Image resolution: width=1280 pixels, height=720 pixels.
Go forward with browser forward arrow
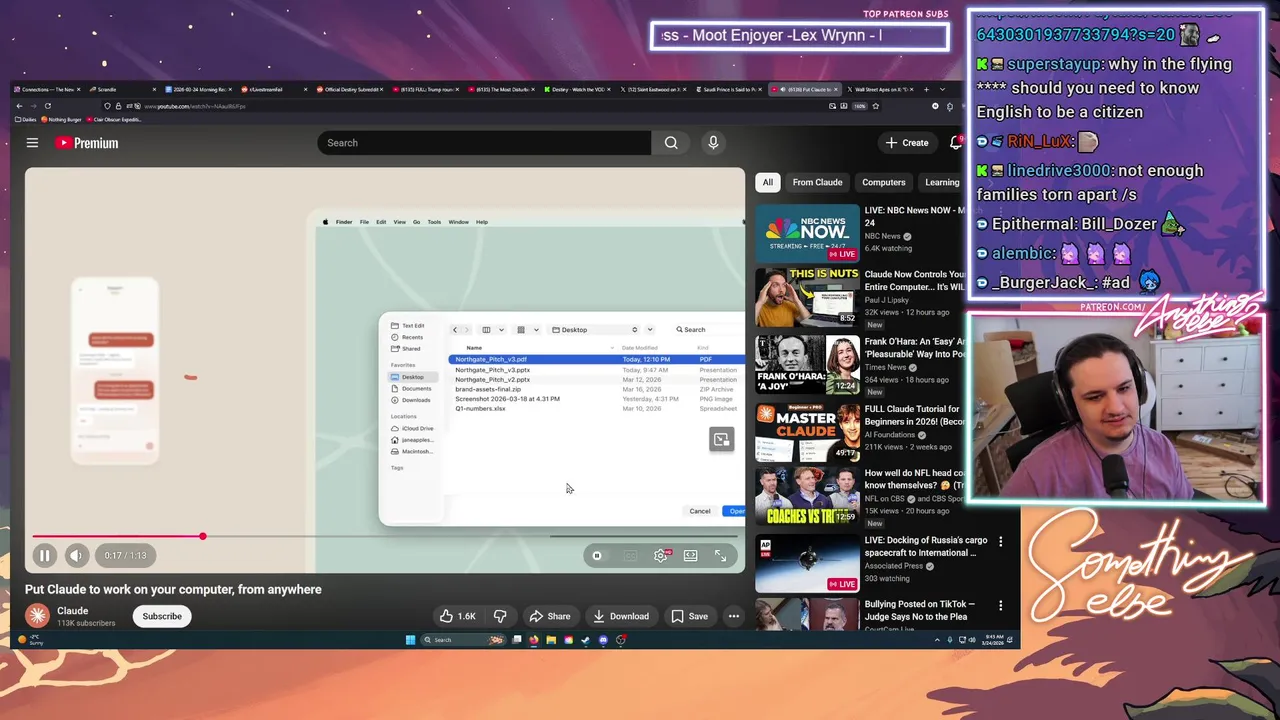33,106
